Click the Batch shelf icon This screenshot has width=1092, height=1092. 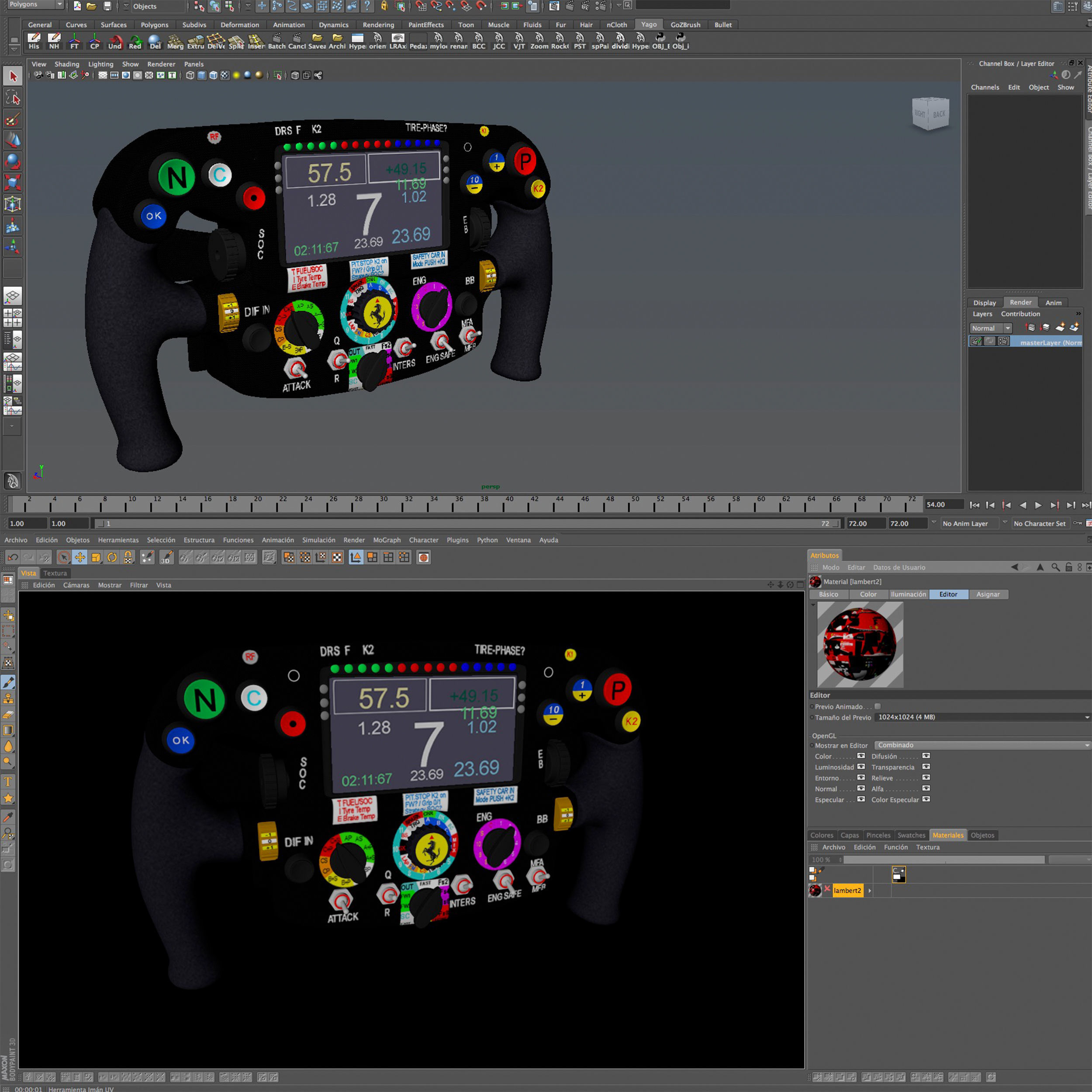(276, 41)
